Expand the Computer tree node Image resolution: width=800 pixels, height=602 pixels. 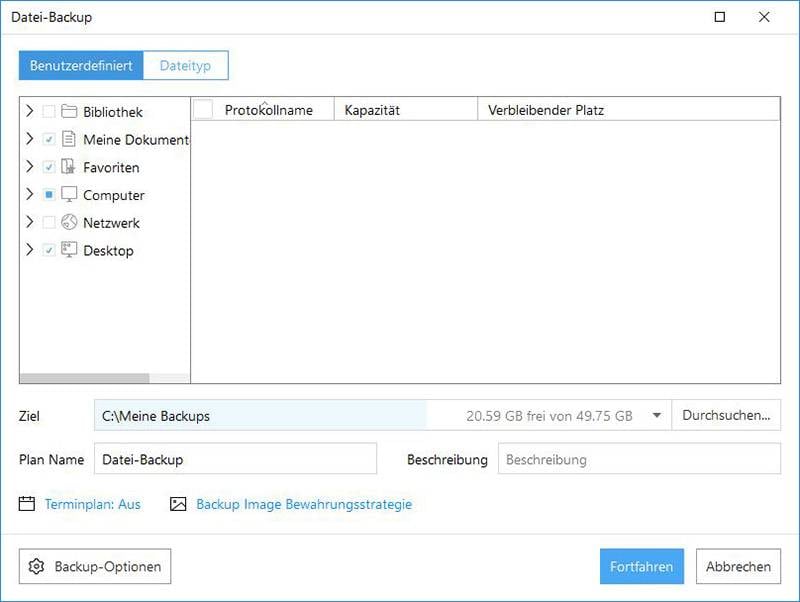pos(30,195)
